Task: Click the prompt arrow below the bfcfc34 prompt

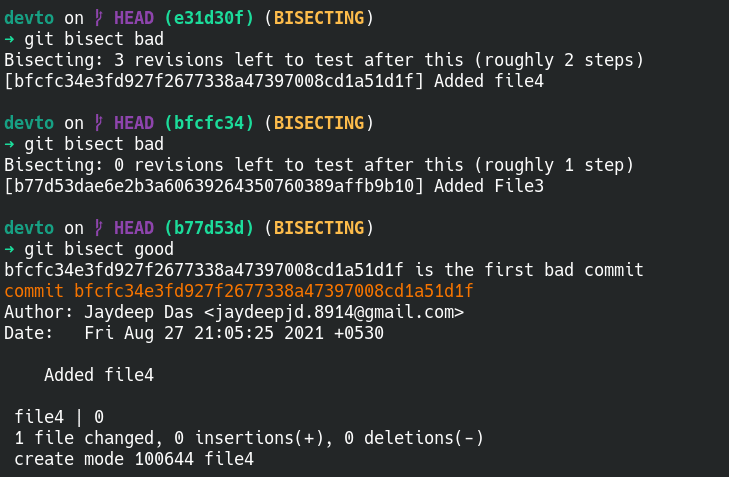Action: click(x=10, y=144)
